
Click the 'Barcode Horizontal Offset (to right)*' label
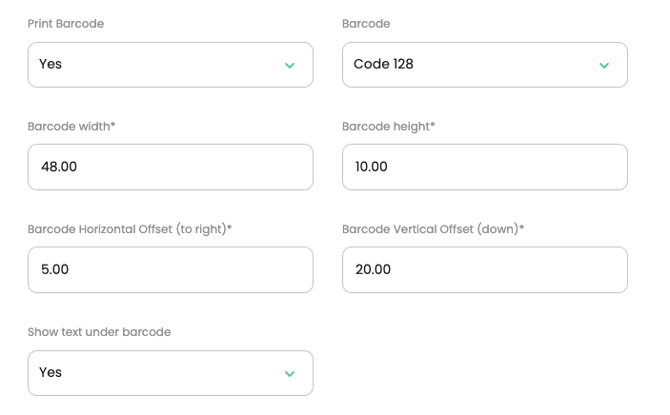pos(129,229)
